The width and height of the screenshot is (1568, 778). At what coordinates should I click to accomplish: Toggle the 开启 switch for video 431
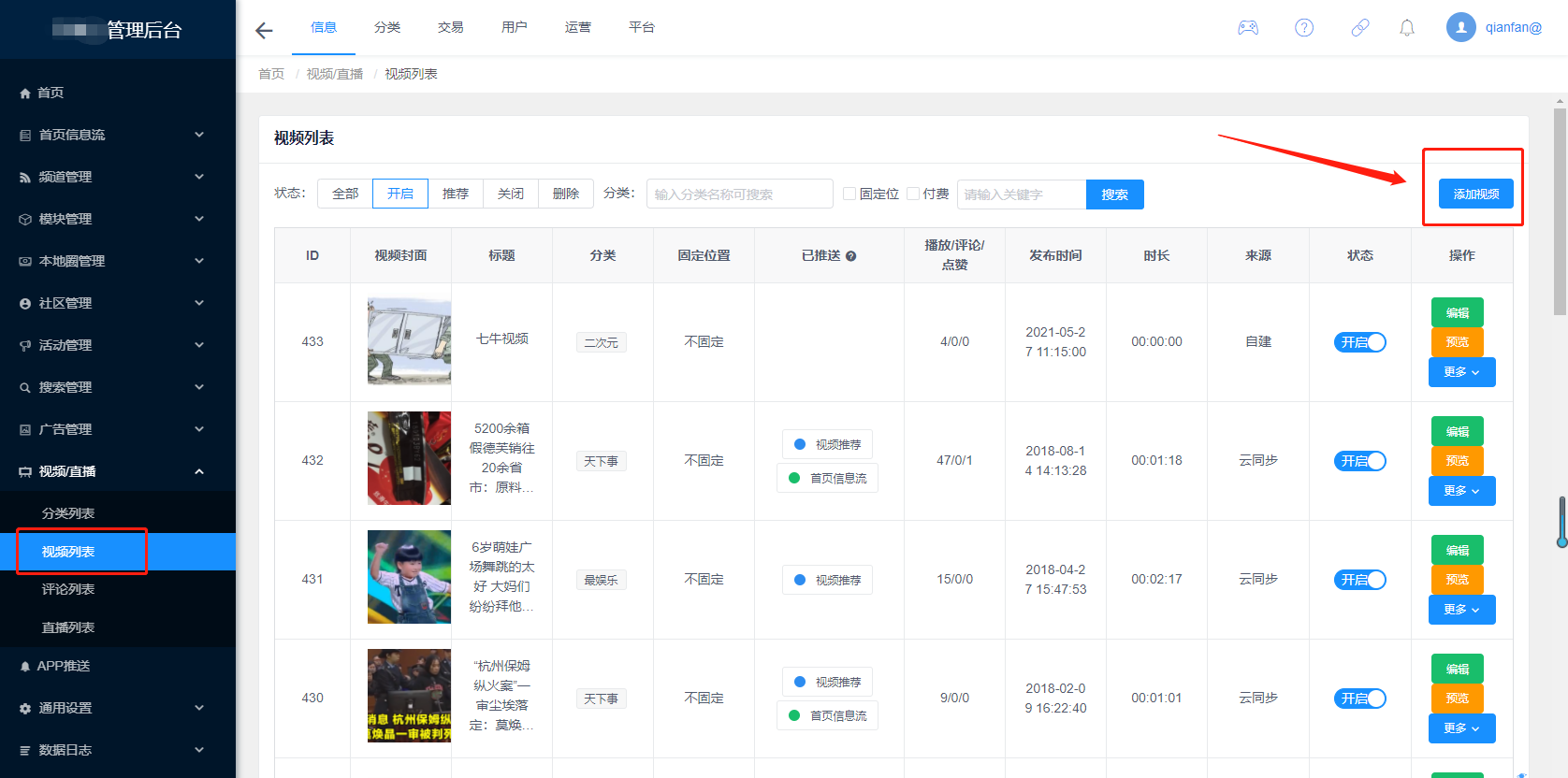[x=1359, y=580]
